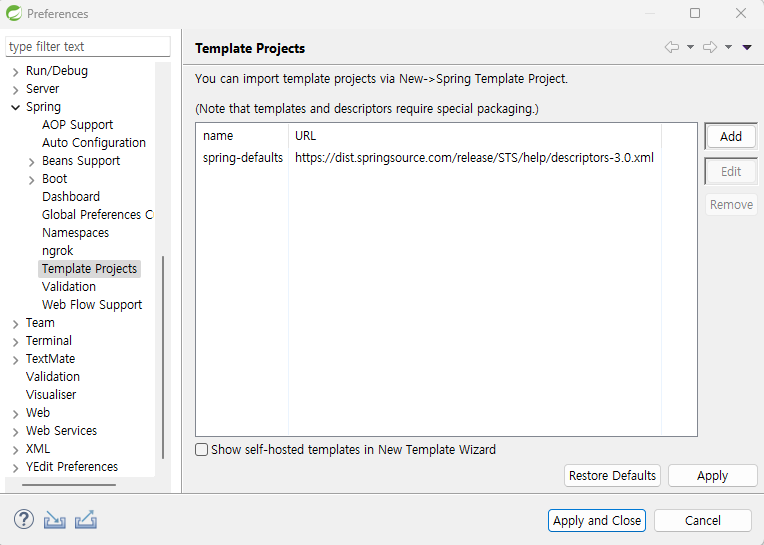
Task: Expand the Web tree node
Action: (16, 414)
